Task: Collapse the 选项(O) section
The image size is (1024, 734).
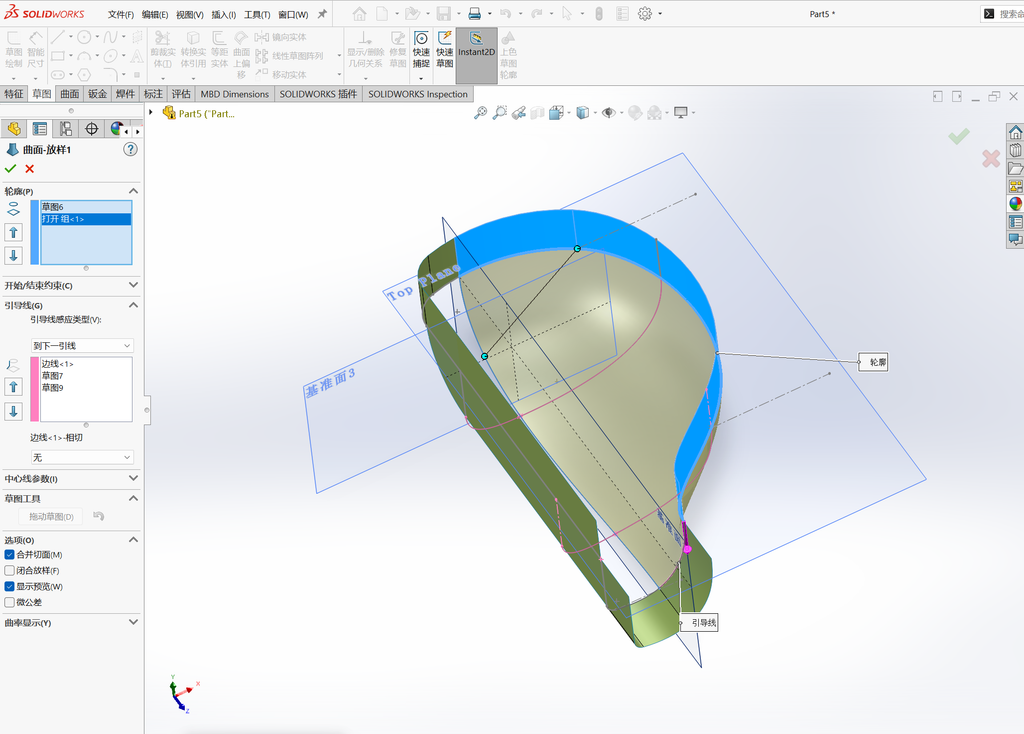Action: pos(133,539)
